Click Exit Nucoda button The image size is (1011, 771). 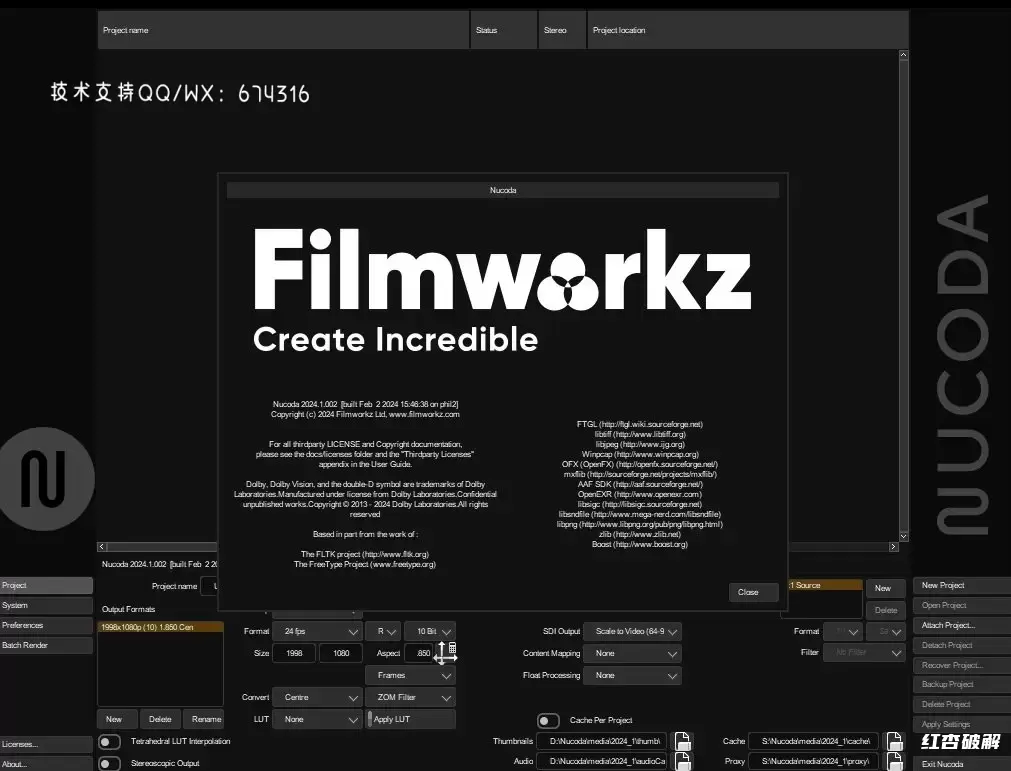[x=962, y=764]
